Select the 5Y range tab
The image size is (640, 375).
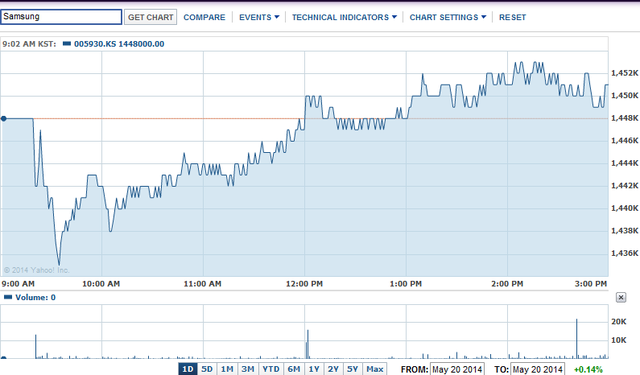(353, 369)
